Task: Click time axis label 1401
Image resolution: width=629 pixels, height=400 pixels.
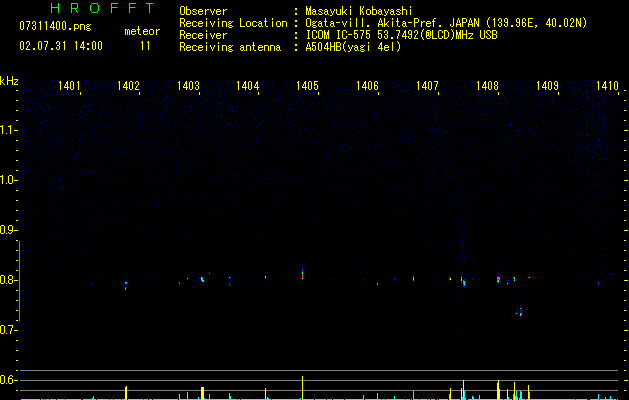Action: pos(69,85)
